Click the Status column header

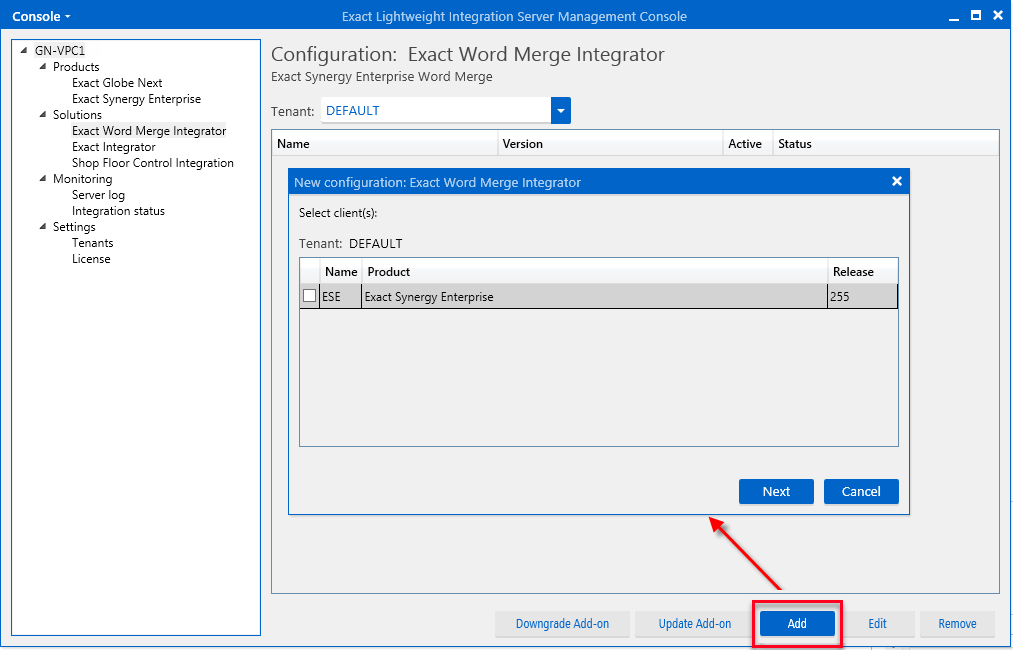[x=886, y=143]
